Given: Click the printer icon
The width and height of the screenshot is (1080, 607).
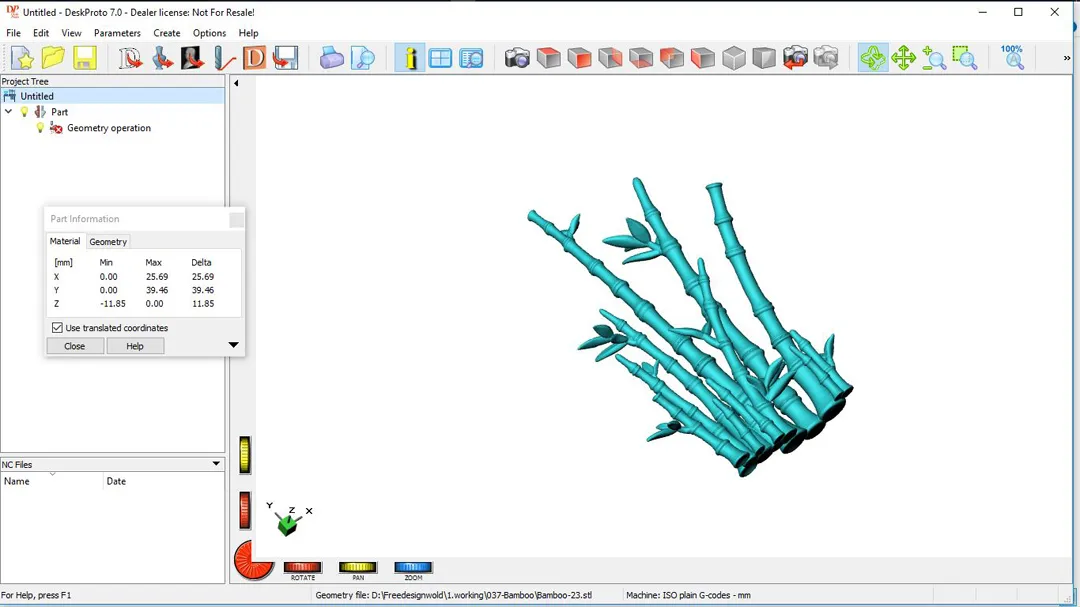Looking at the screenshot, I should point(331,58).
